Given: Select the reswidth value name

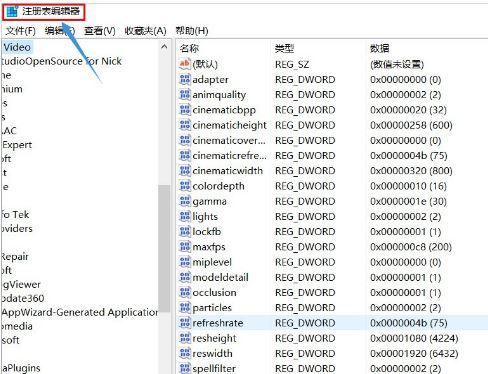Looking at the screenshot, I should point(212,353).
